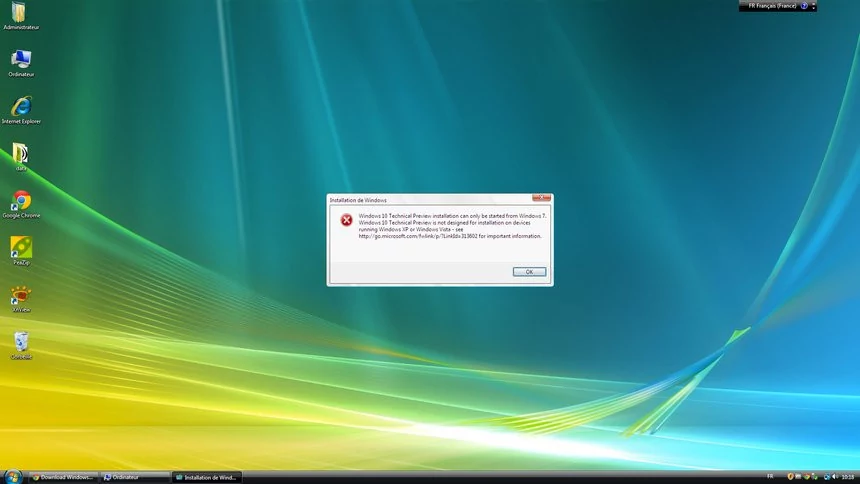Screen dimensions: 860x484
Task: Open Google Chrome desktop shortcut
Action: click(x=21, y=205)
